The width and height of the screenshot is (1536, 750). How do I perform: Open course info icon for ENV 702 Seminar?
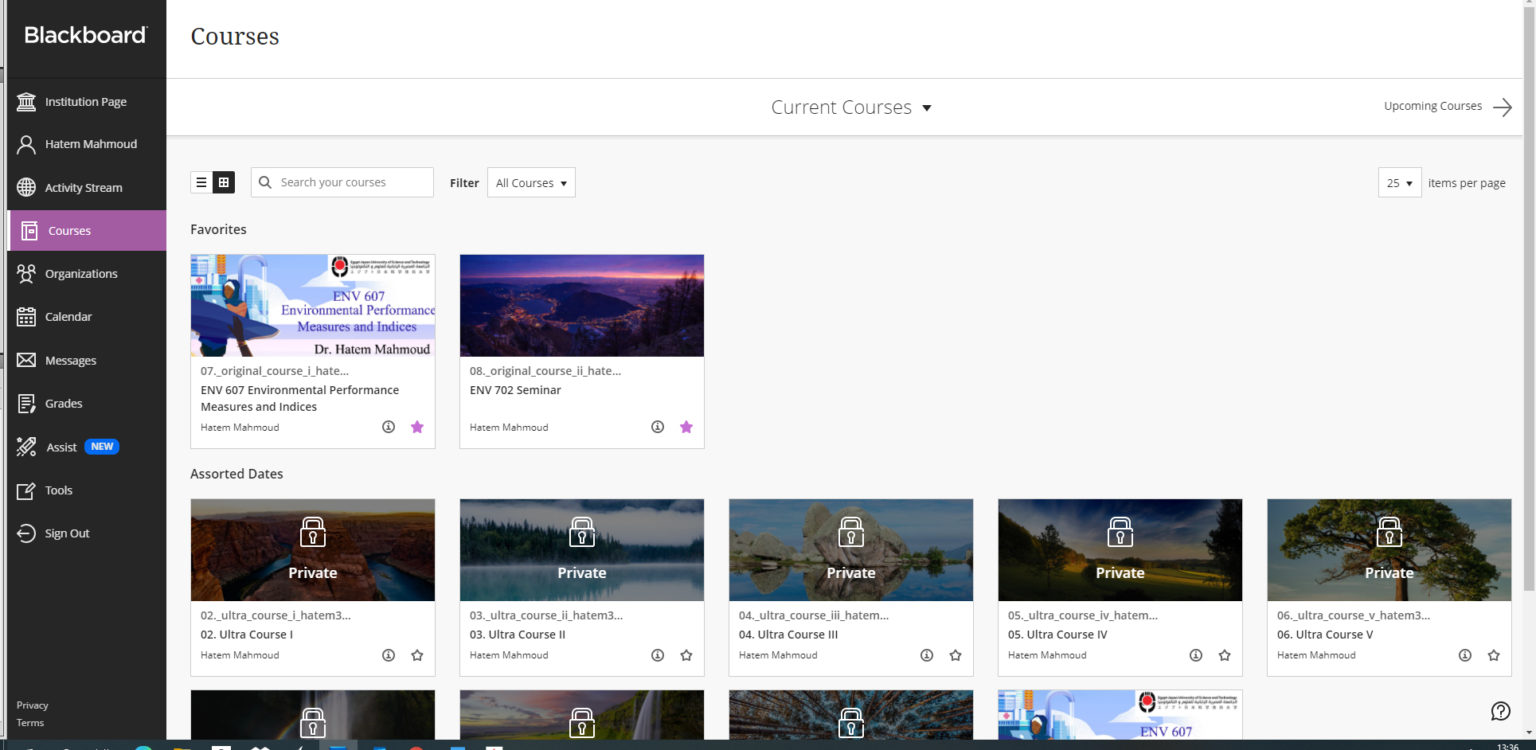click(x=658, y=427)
